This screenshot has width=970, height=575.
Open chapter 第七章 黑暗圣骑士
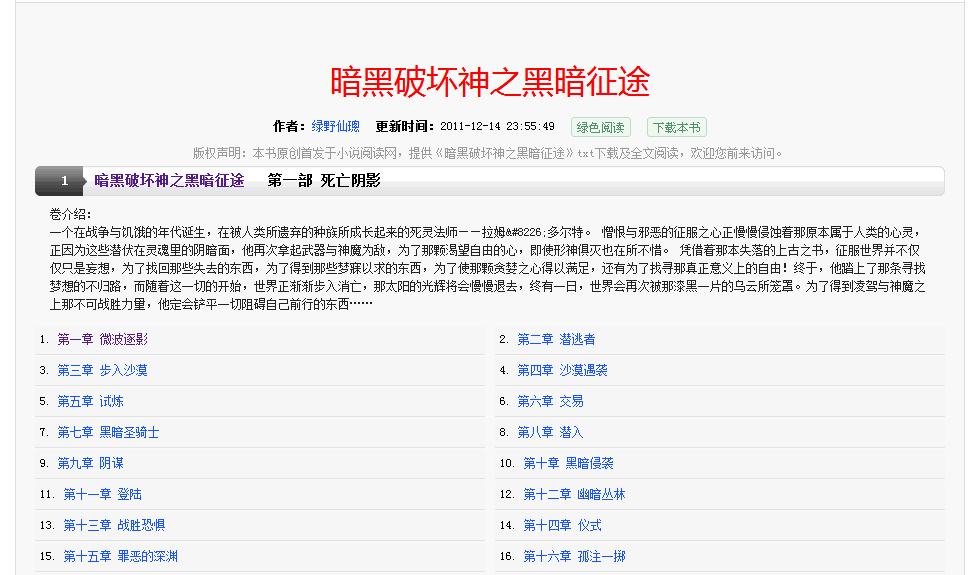tap(109, 433)
